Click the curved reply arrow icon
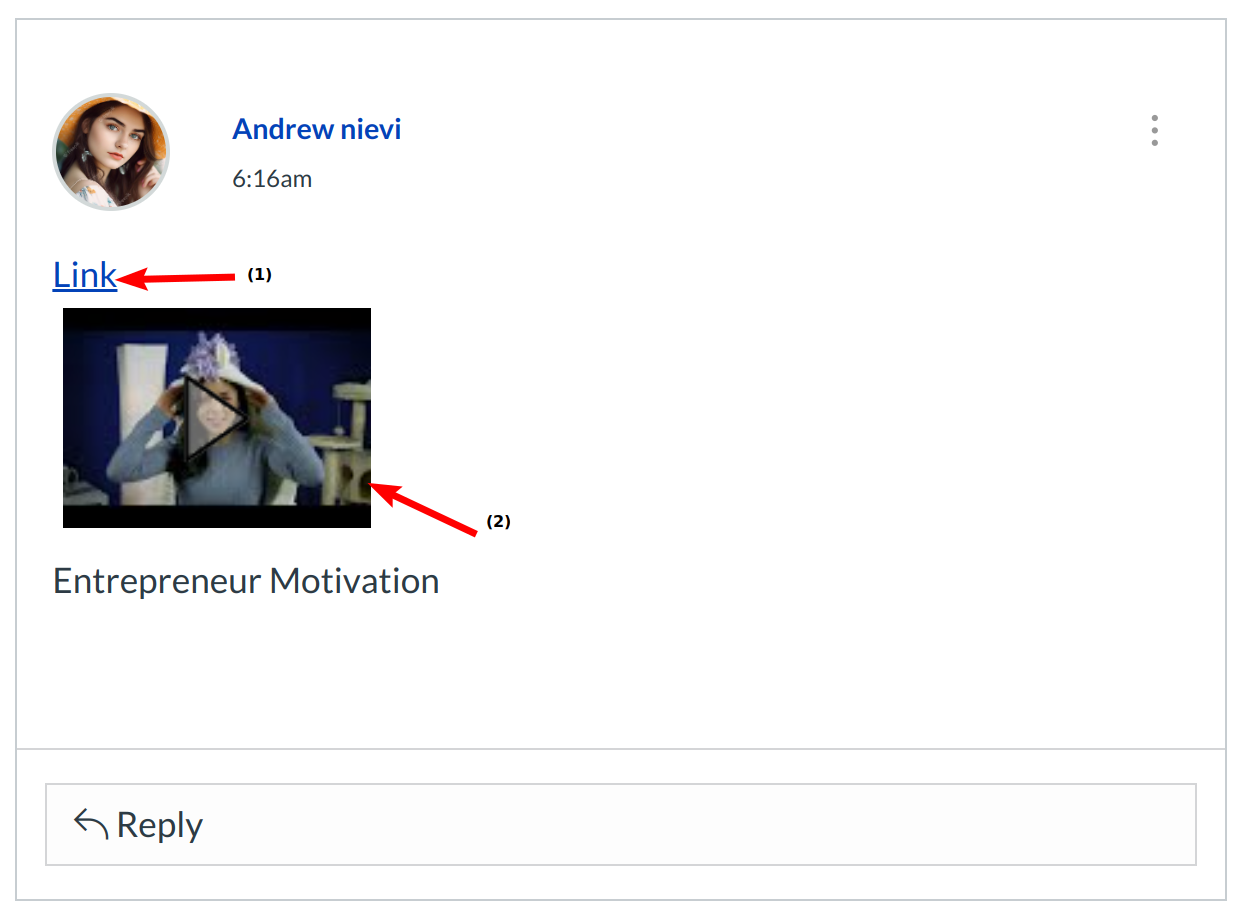1250x914 pixels. pyautogui.click(x=91, y=824)
